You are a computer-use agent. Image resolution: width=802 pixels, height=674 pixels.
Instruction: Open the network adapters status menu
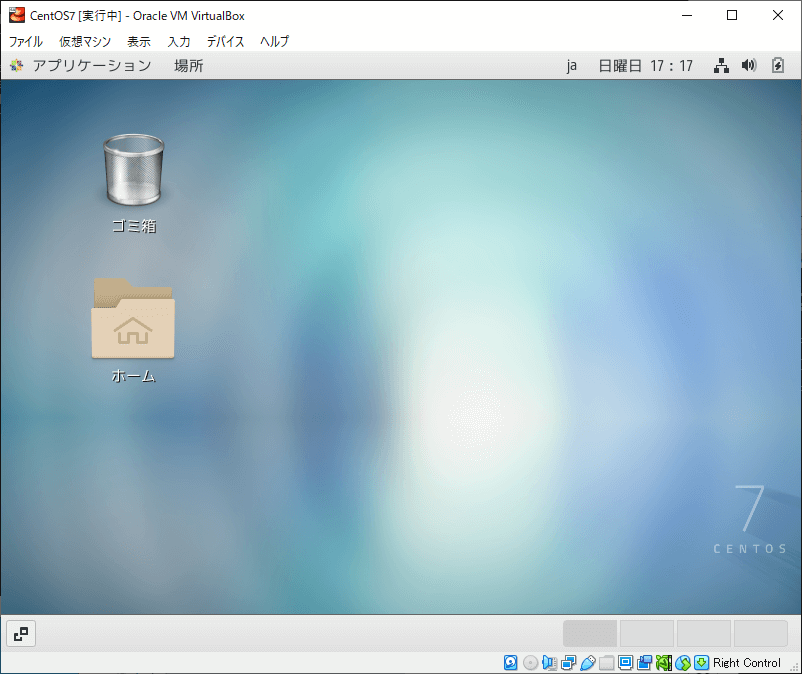pos(566,663)
